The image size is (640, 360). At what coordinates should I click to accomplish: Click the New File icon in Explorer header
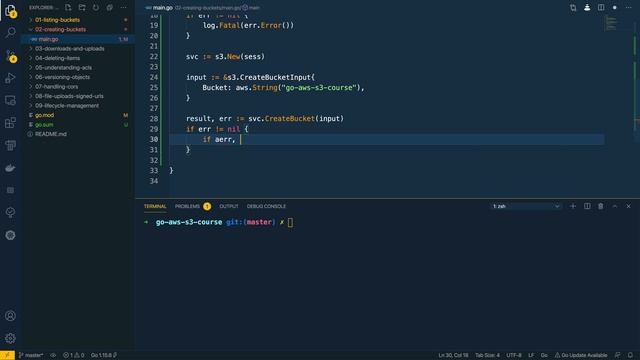coord(68,7)
